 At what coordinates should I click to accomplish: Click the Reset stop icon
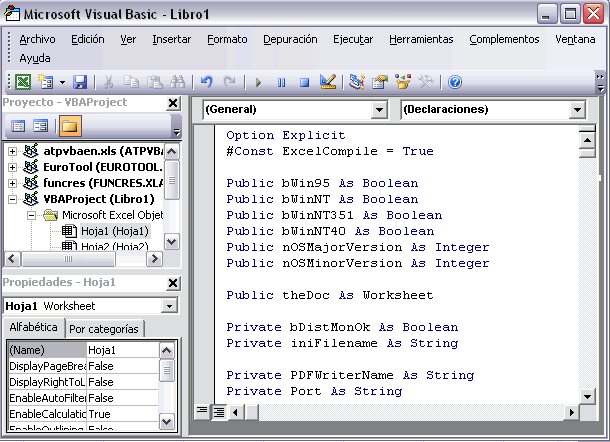click(x=305, y=82)
